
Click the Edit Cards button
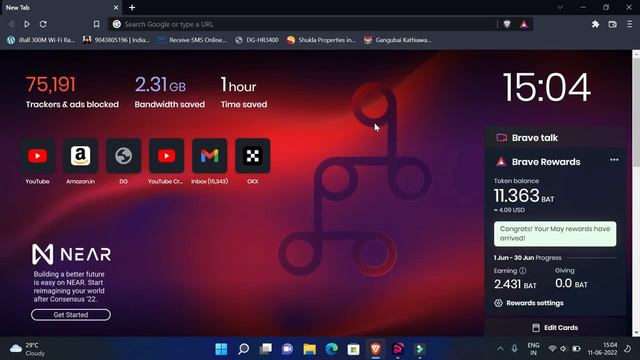tap(556, 328)
